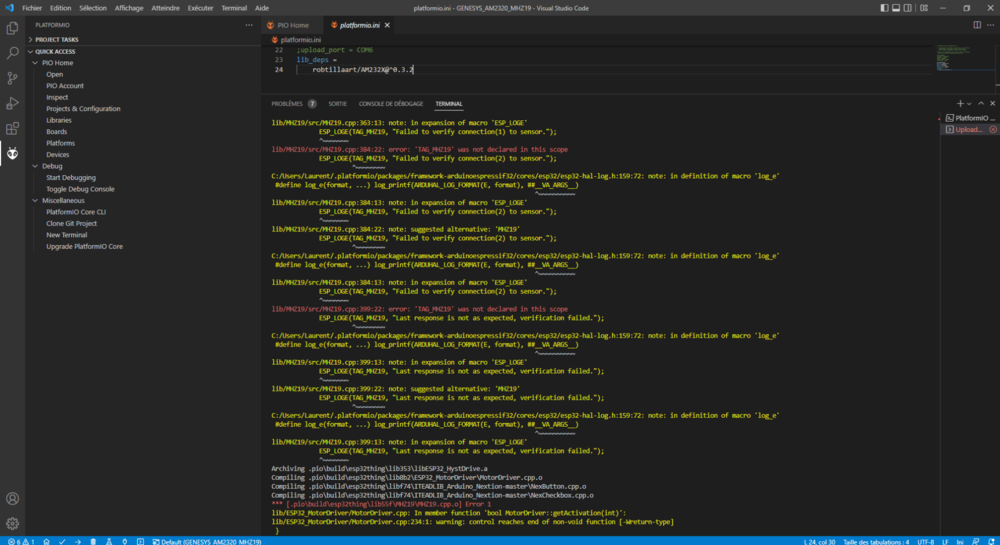Change the LF end-of-line sequence
The height and width of the screenshot is (545, 1000).
coord(945,541)
